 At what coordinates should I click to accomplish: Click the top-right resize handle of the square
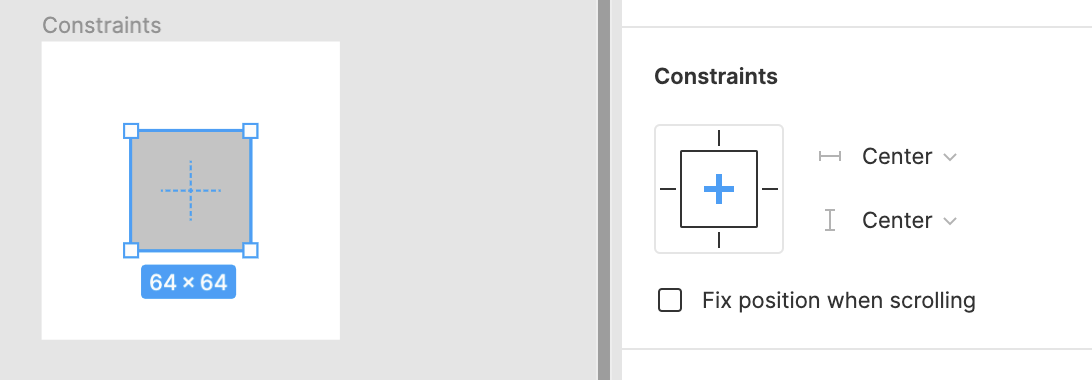[251, 131]
